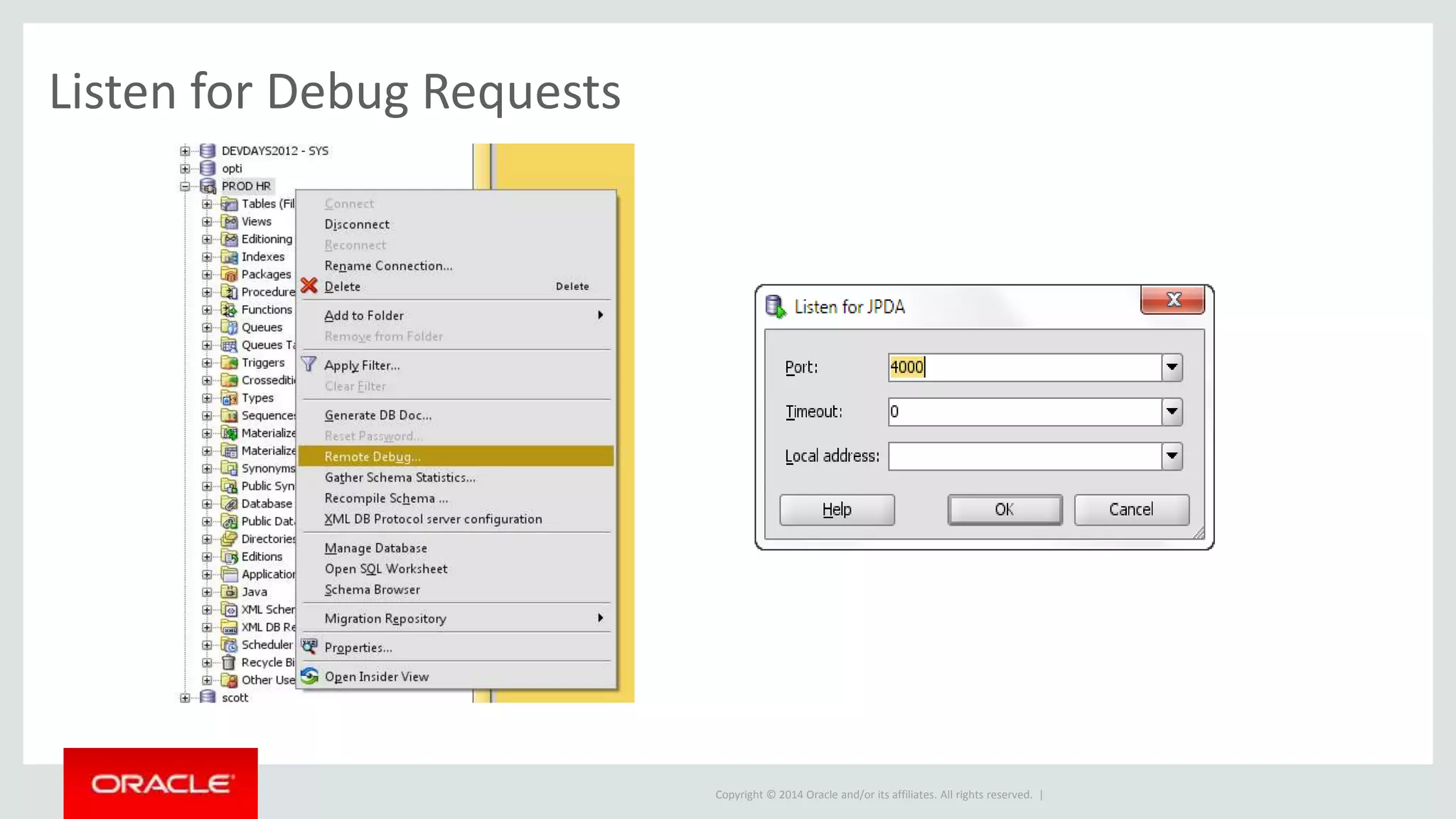This screenshot has height=819, width=1456.
Task: Click the Editioning Views icon
Action: tap(229, 240)
